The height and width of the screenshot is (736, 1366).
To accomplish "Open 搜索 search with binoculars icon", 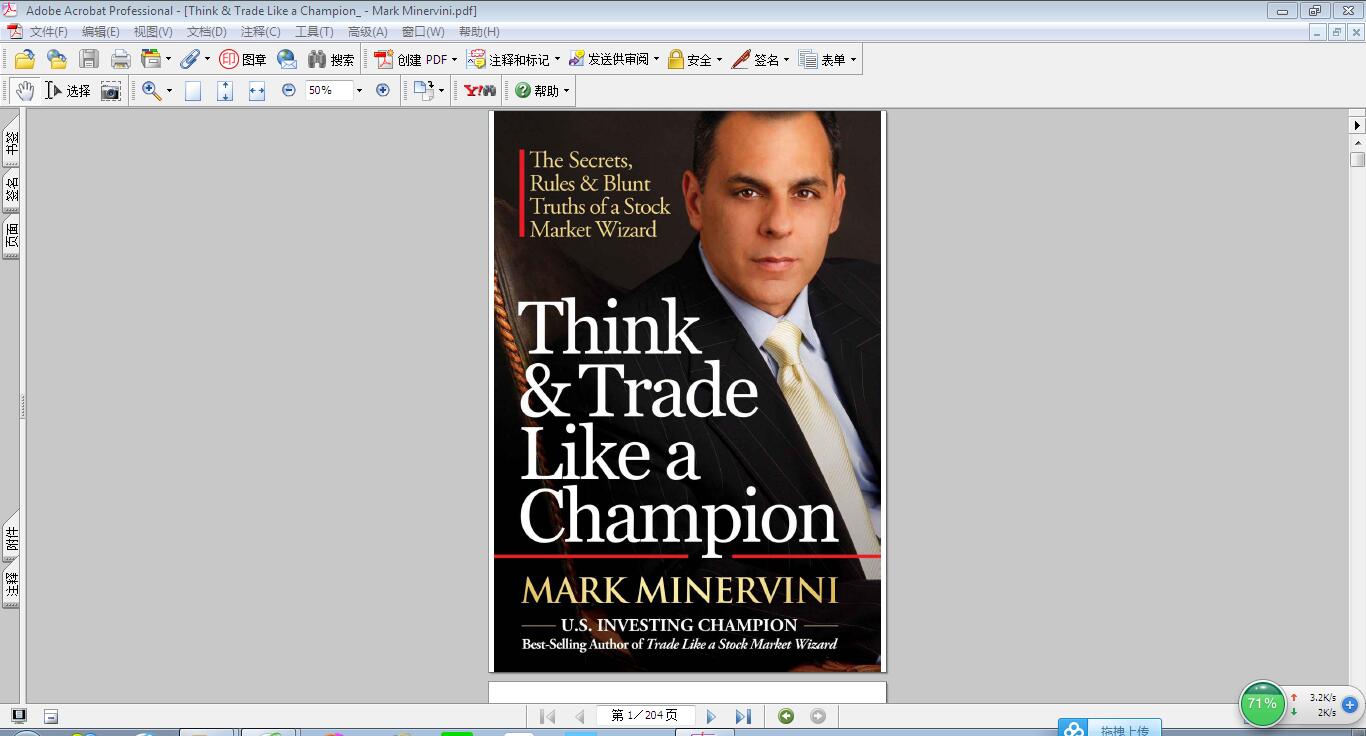I will coord(331,60).
